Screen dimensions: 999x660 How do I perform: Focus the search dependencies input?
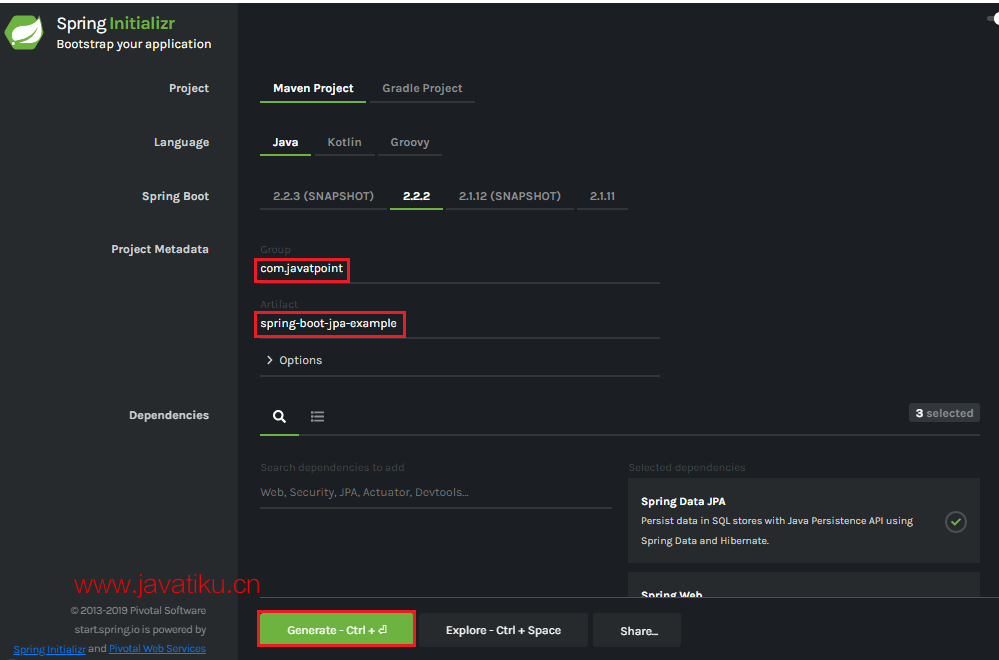click(x=436, y=492)
